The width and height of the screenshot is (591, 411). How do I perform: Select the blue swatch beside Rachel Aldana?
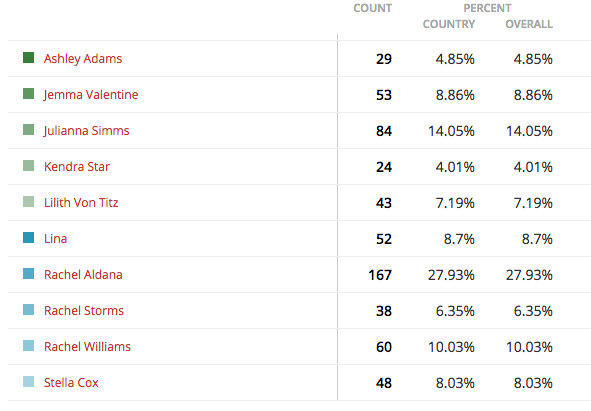(x=29, y=274)
